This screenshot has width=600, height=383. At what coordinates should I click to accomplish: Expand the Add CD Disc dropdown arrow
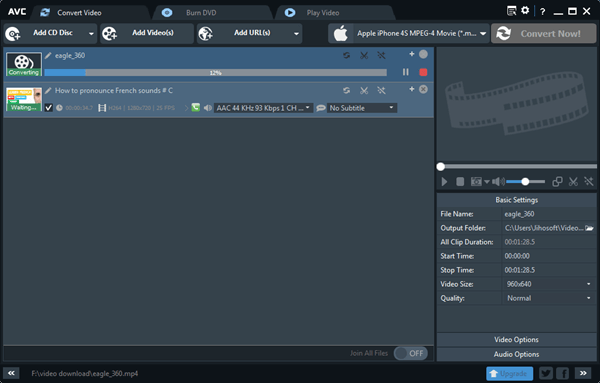91,34
